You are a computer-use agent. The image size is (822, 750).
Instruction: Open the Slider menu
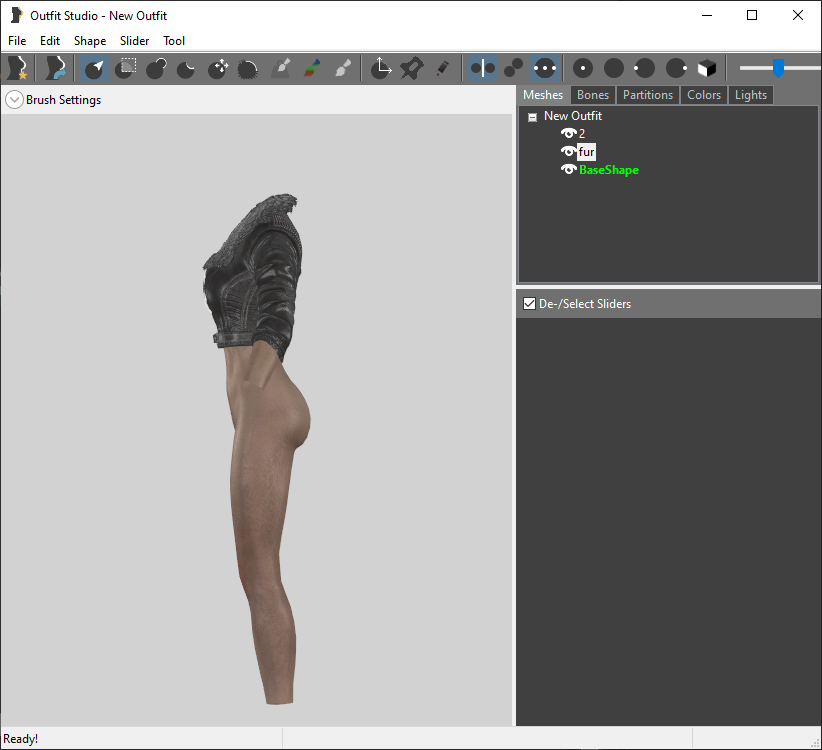134,41
